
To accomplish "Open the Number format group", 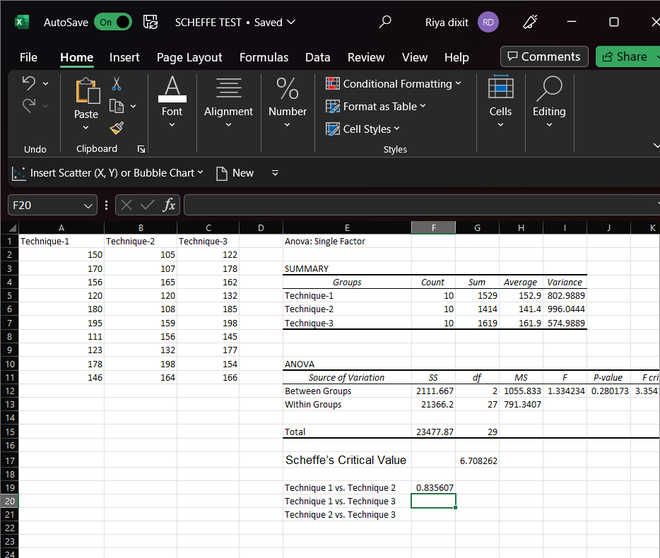I will click(x=287, y=103).
